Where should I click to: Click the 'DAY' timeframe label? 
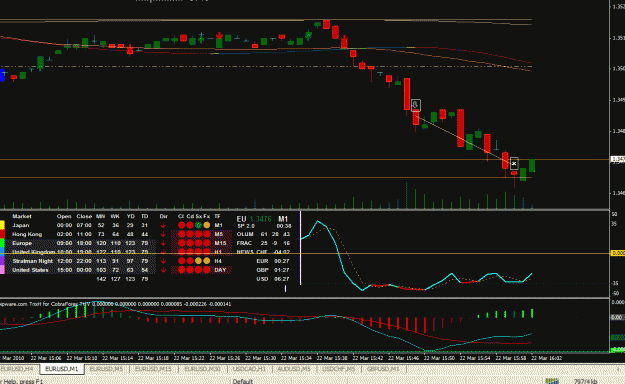[220, 270]
